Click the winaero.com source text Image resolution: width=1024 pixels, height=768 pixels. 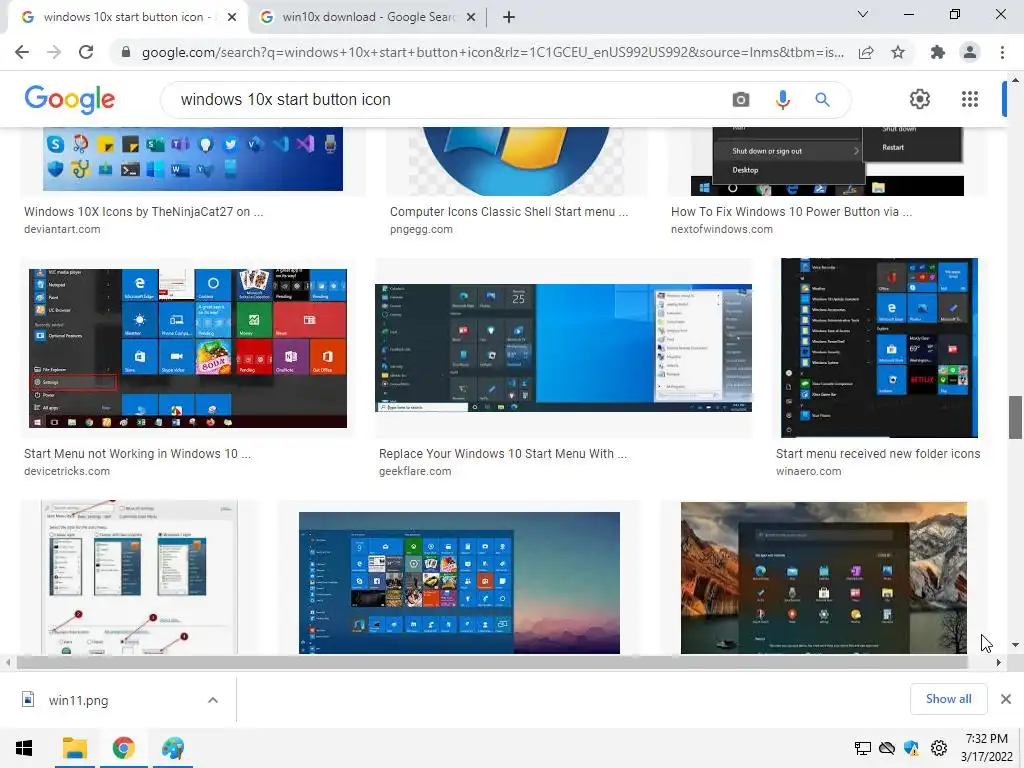tap(808, 471)
